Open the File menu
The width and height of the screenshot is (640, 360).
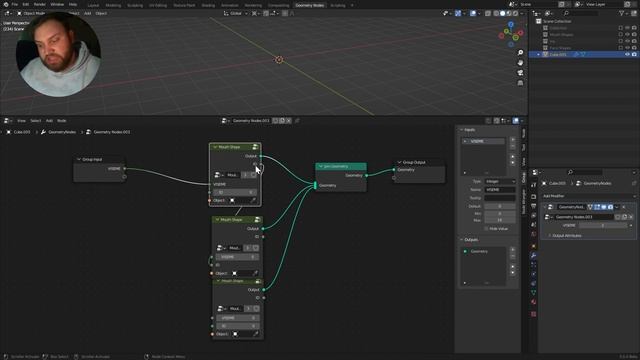point(15,4)
